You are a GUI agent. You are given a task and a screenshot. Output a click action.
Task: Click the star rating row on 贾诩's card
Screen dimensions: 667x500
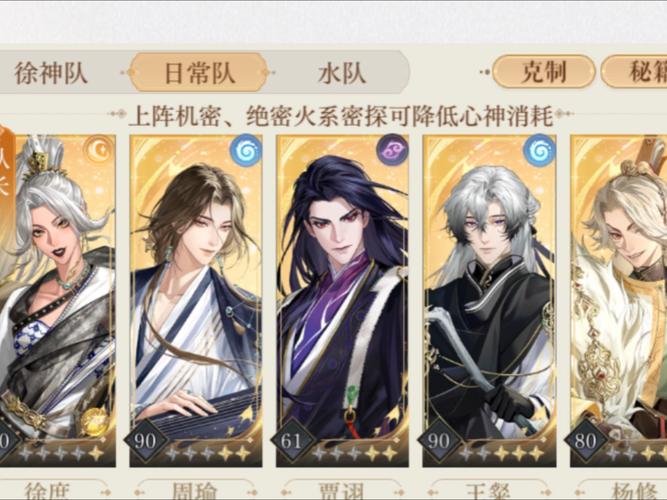coord(356,454)
